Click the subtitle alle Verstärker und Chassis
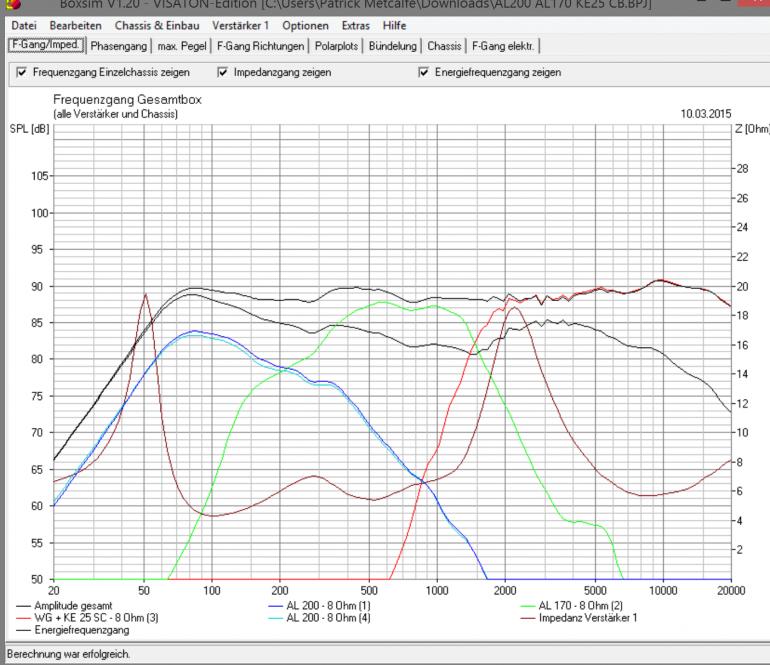 point(115,114)
